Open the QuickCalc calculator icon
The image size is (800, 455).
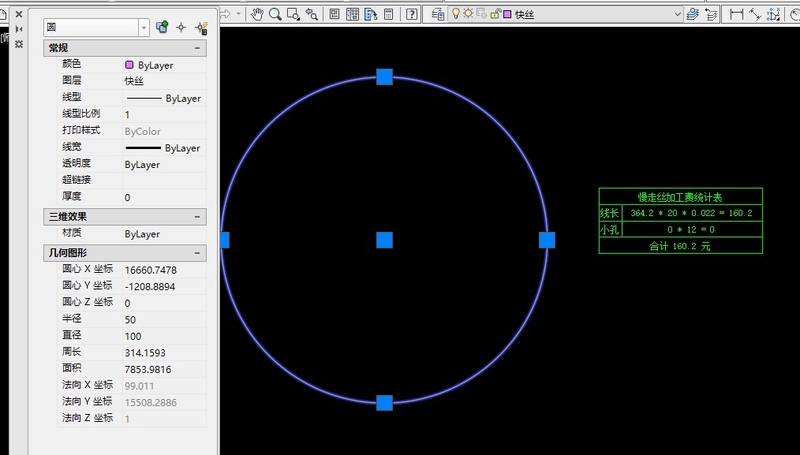click(x=389, y=14)
